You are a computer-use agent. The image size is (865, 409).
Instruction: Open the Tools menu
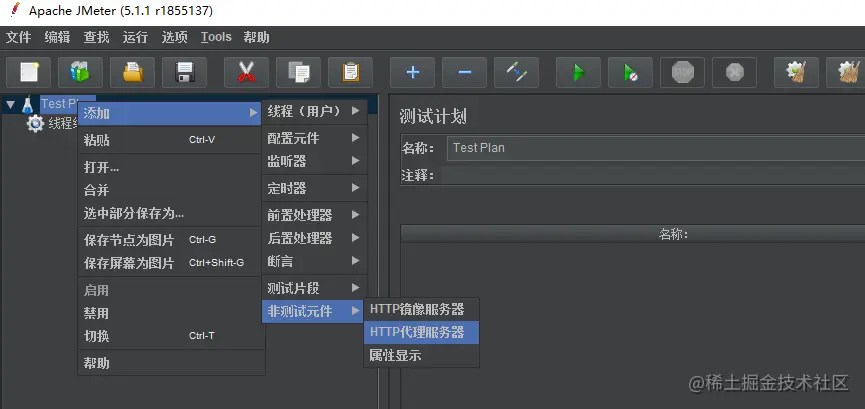pos(216,38)
